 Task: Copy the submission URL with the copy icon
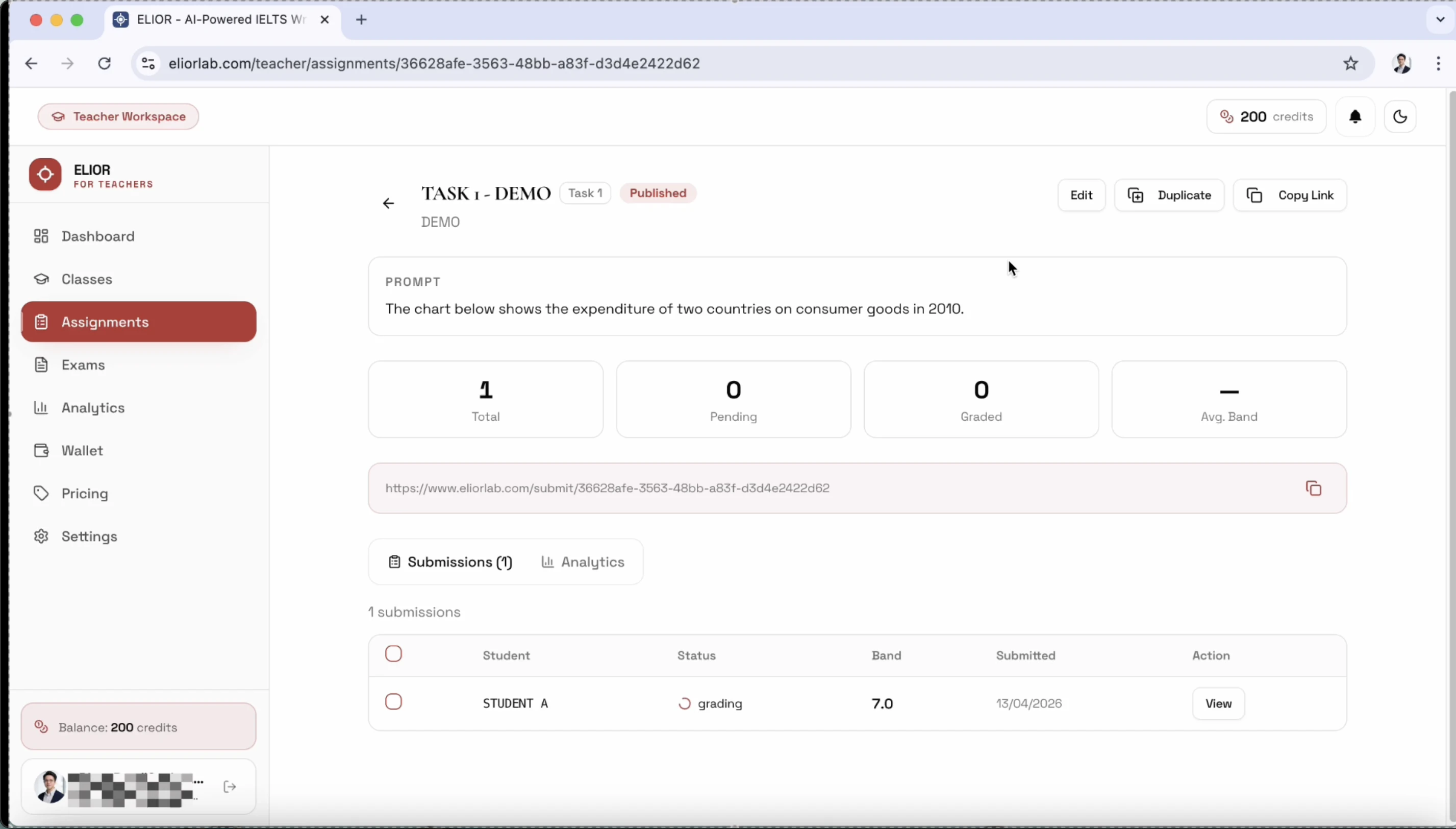coord(1313,489)
